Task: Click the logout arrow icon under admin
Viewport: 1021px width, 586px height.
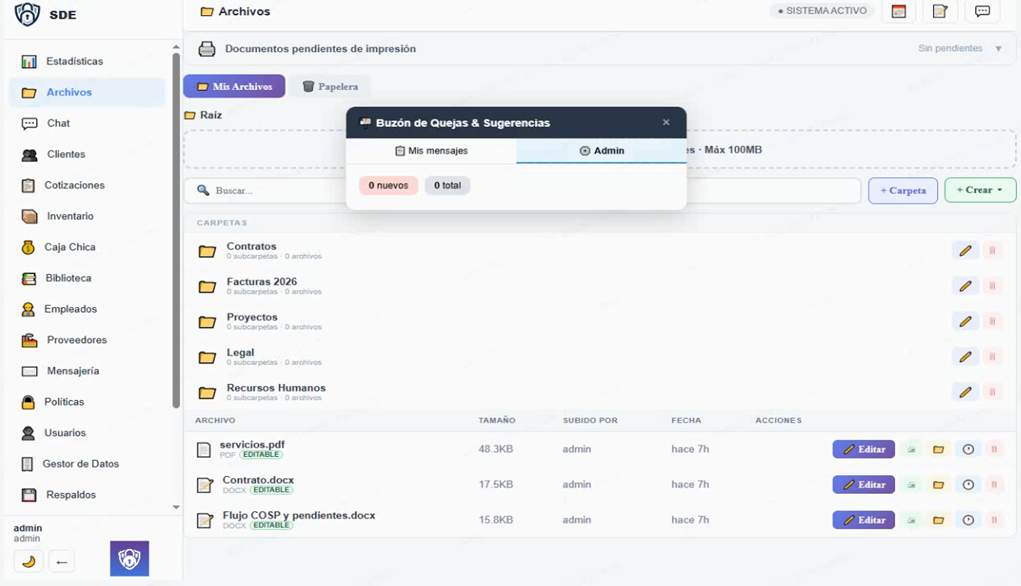Action: click(x=61, y=561)
